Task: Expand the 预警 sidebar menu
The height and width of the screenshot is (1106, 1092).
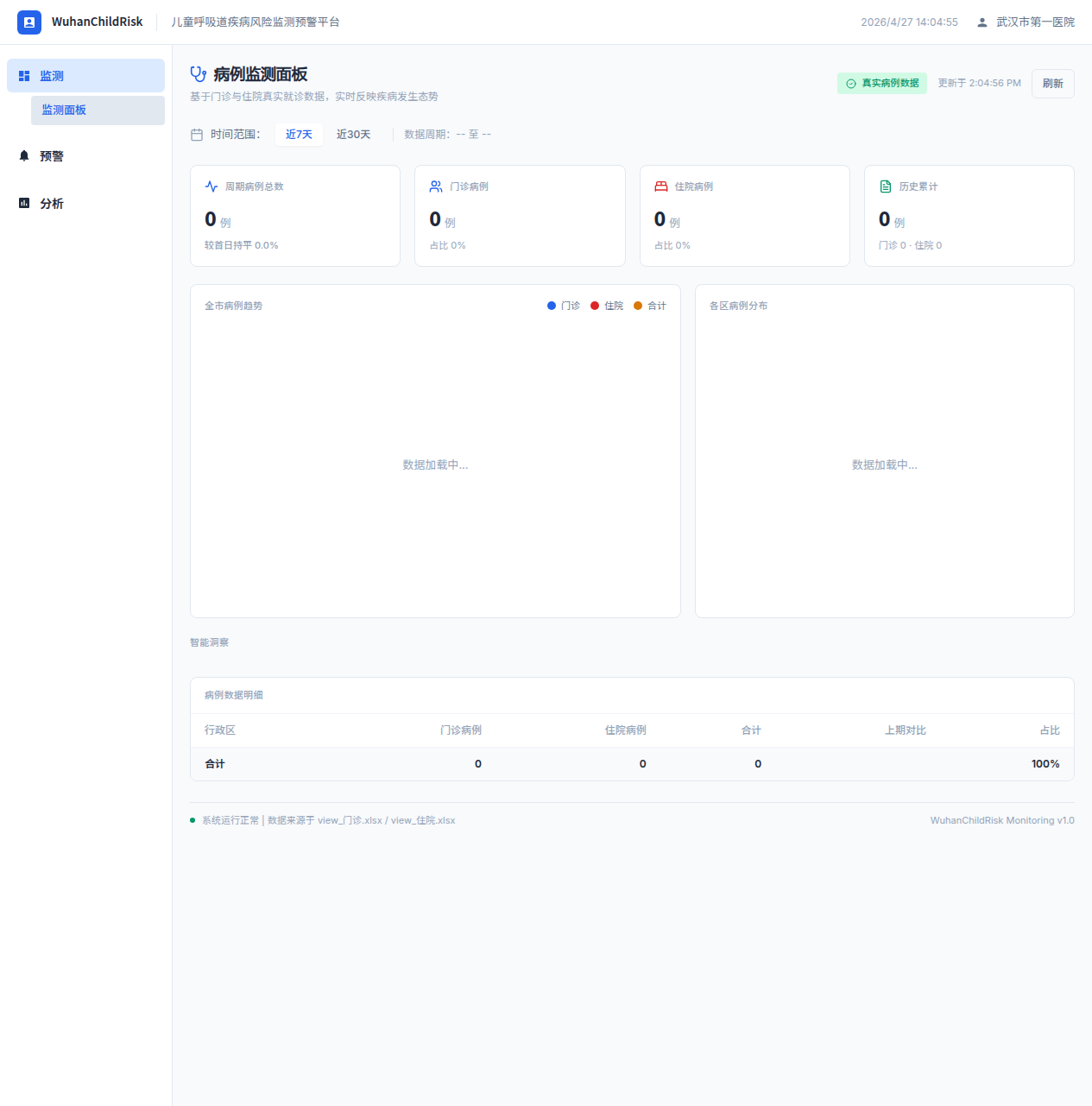Action: click(x=85, y=156)
